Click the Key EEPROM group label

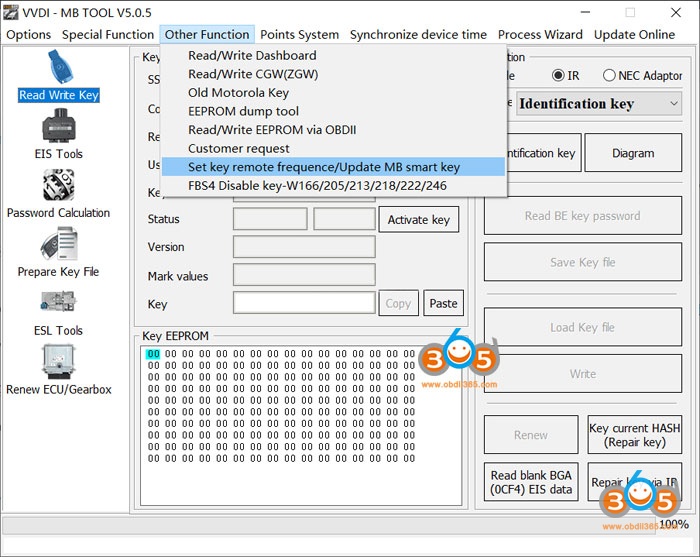(x=175, y=336)
